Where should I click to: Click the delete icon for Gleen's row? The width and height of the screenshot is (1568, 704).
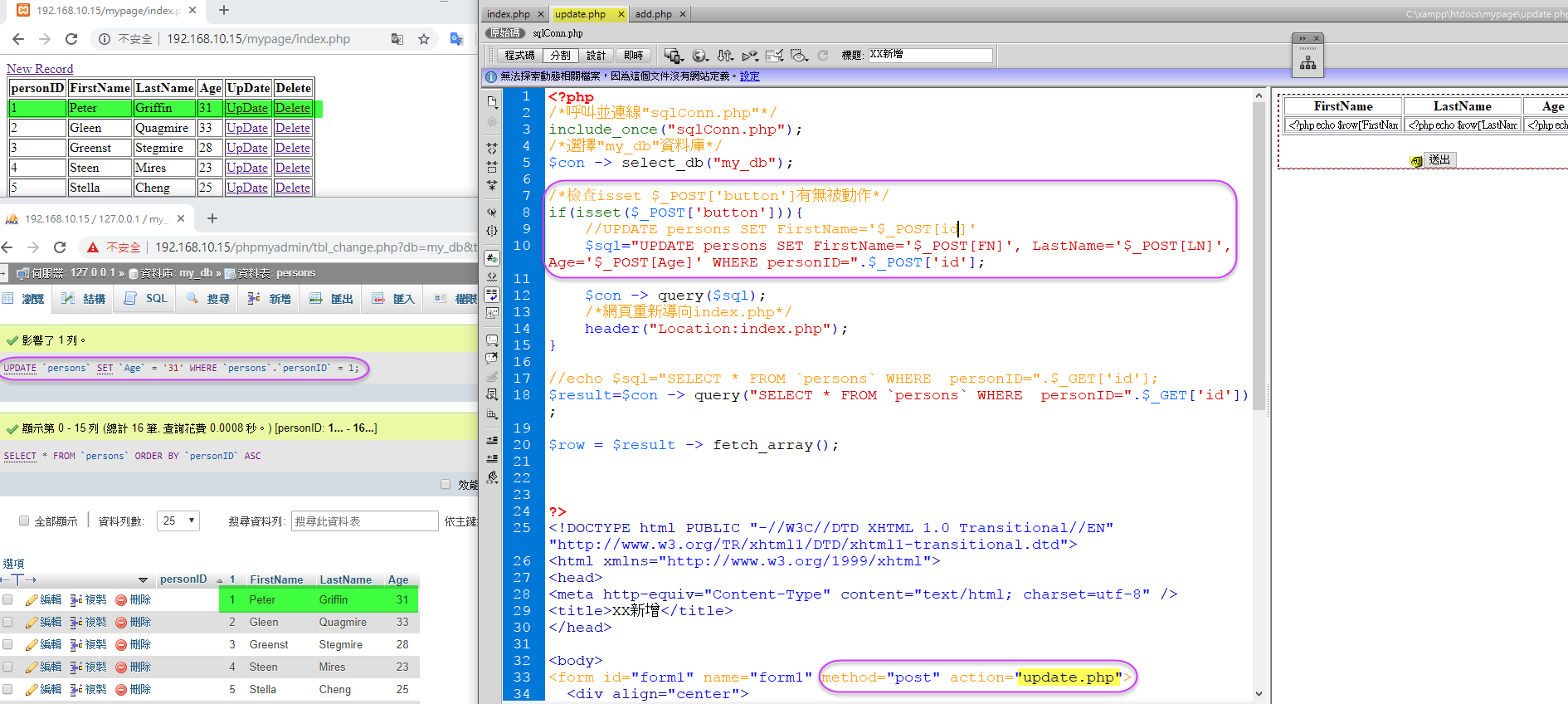click(x=121, y=623)
